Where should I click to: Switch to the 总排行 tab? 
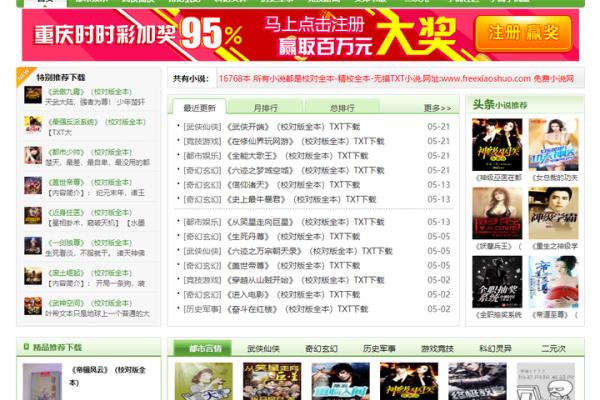(x=342, y=108)
